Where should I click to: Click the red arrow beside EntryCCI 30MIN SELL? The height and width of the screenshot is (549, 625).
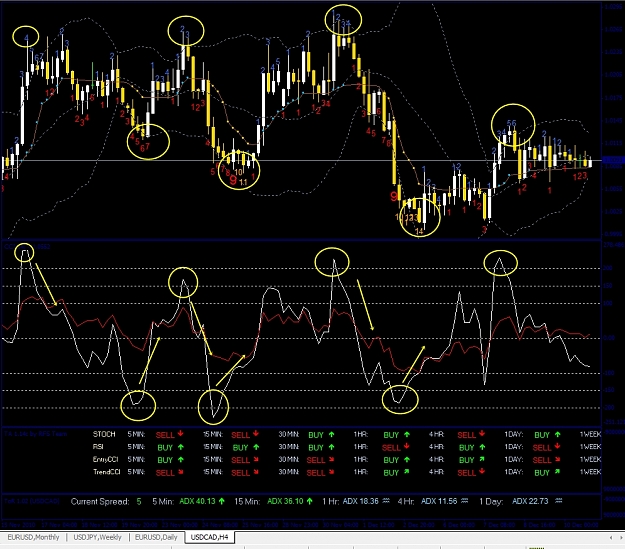[331, 459]
